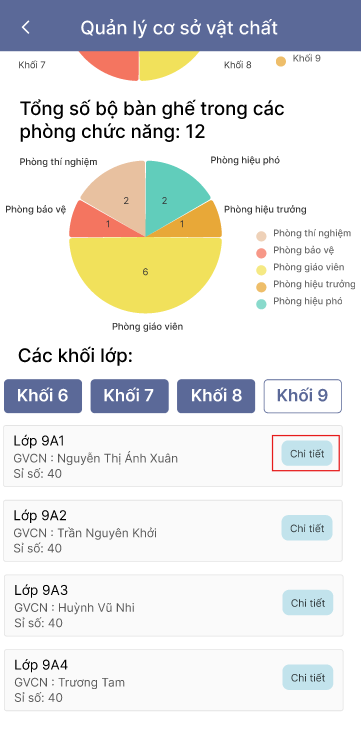Screen dimensions: 361x740
Task: Tap the back arrow in the header
Action: coord(25,27)
